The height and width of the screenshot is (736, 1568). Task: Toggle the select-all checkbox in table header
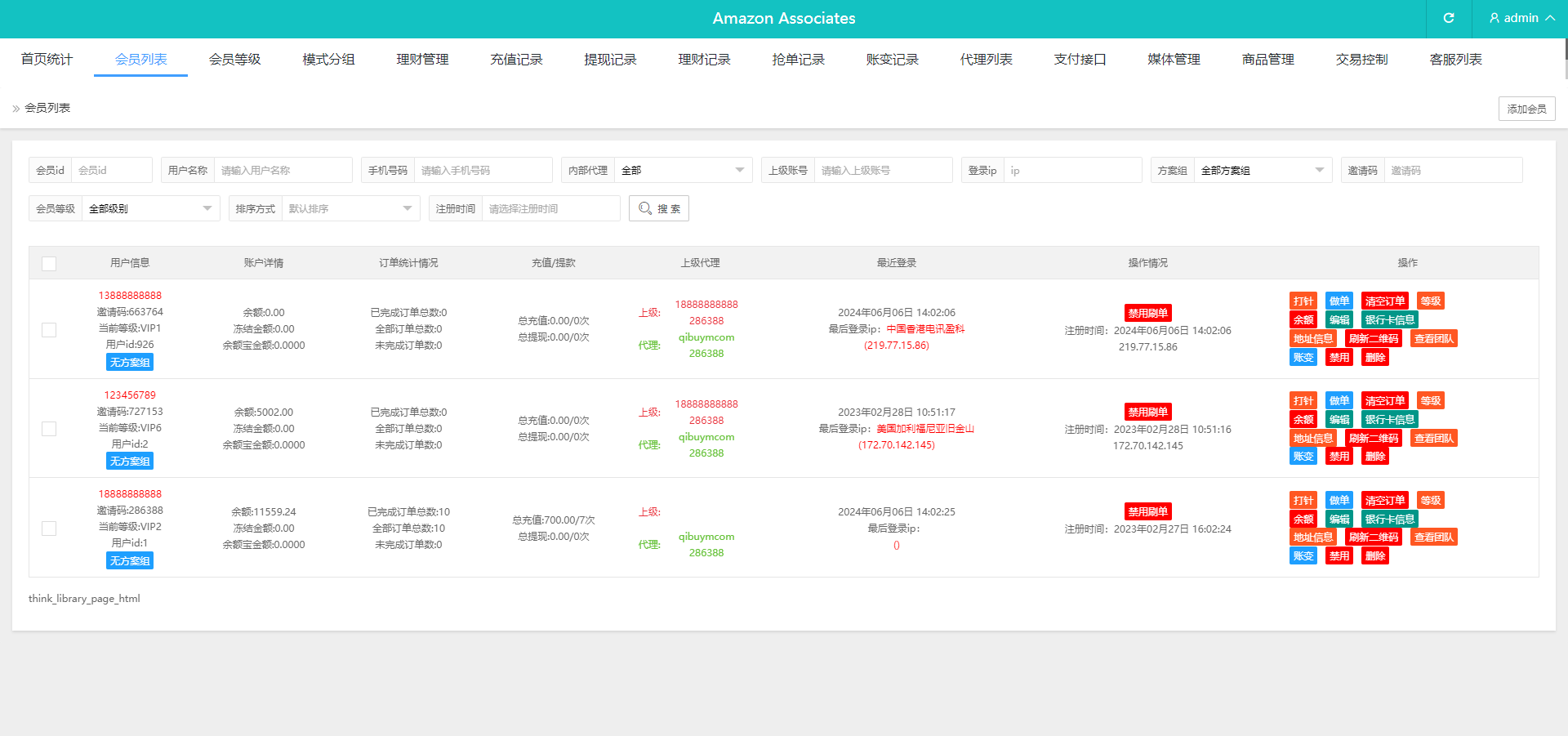(x=49, y=264)
